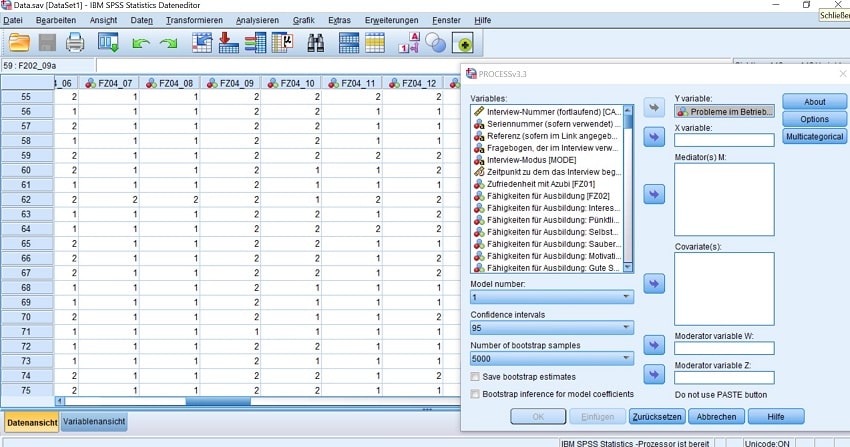Open the Analysieren menu
Screen dimensions: 850x447
258,20
